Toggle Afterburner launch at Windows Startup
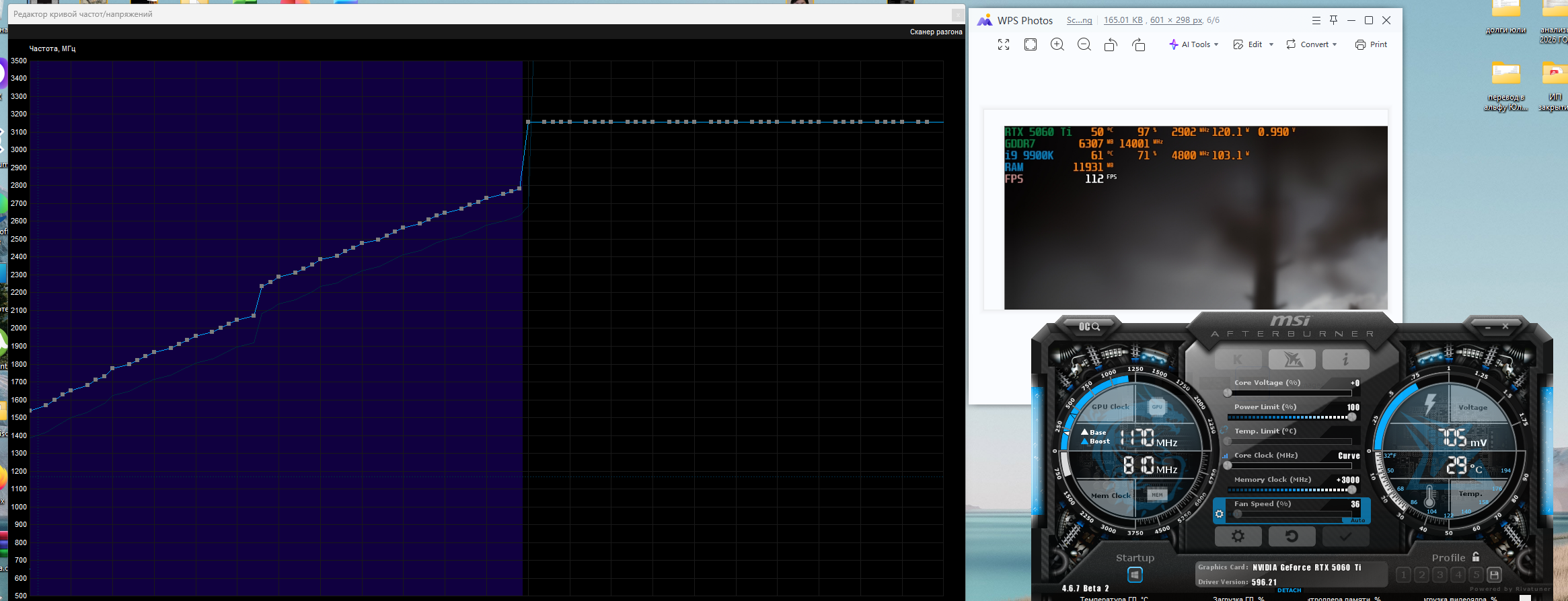This screenshot has width=1568, height=601. click(1135, 575)
